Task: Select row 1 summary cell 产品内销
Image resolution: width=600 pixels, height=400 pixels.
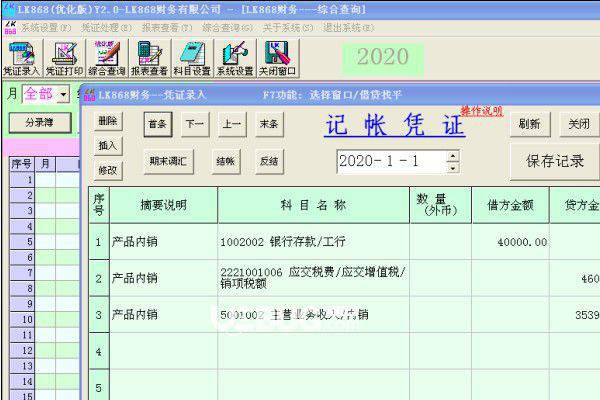Action: (x=163, y=242)
